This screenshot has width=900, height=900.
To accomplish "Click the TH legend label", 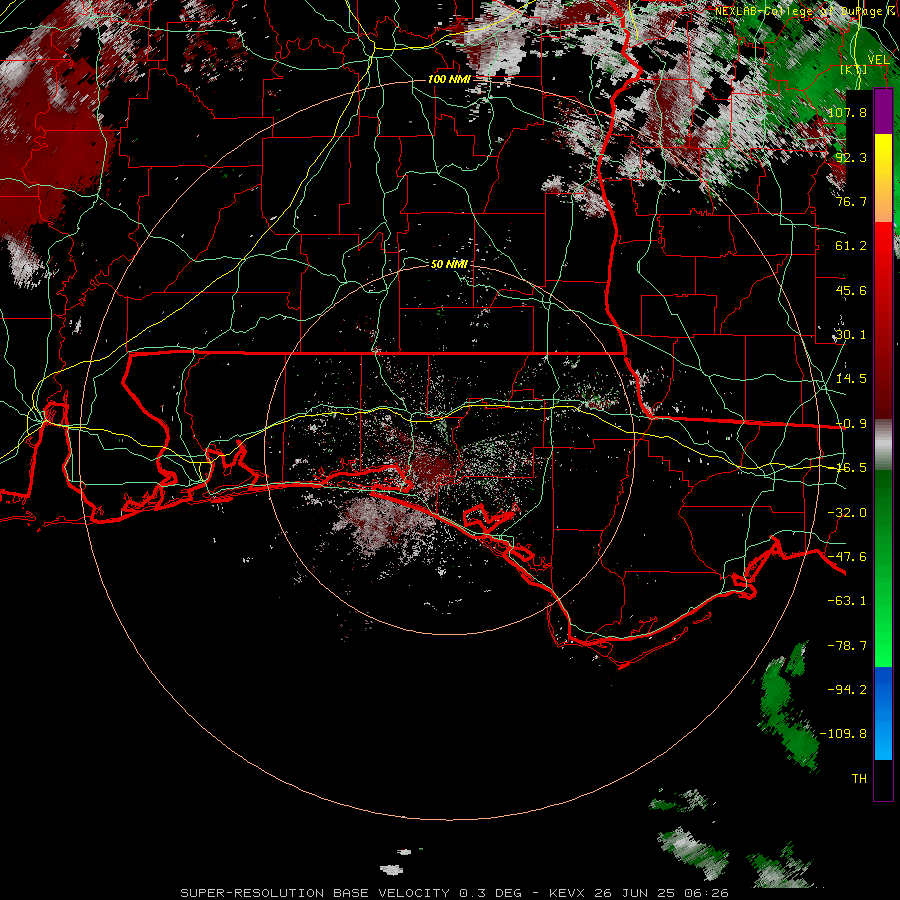I will click(859, 778).
